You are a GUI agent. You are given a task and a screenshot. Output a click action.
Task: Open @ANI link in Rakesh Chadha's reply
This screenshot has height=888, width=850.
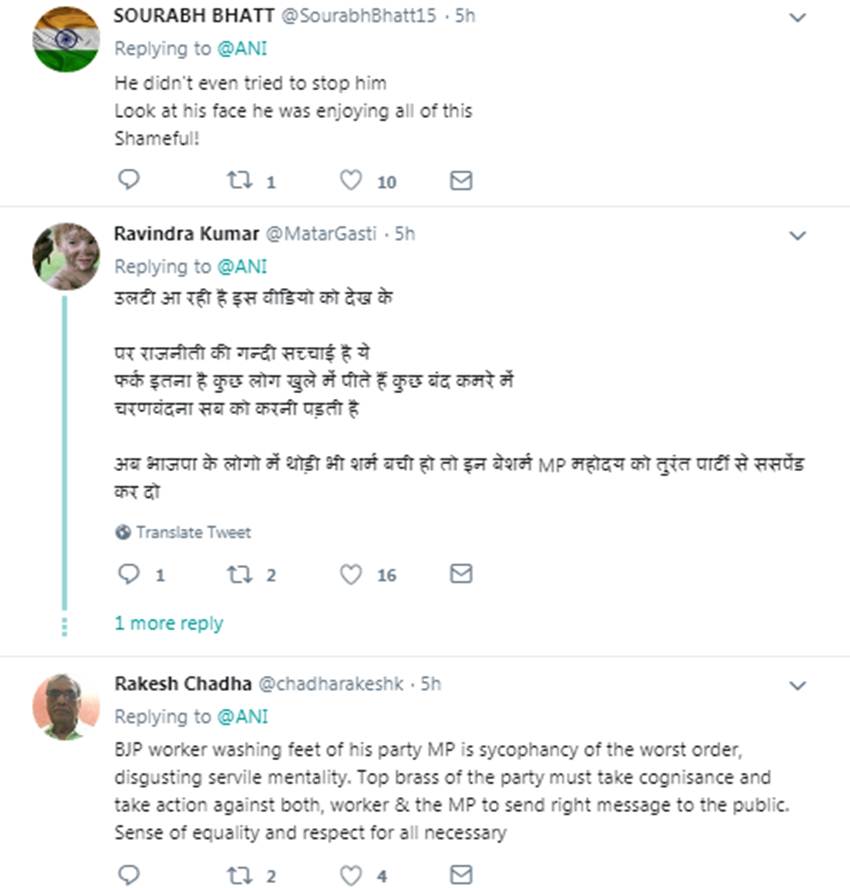coord(243,717)
